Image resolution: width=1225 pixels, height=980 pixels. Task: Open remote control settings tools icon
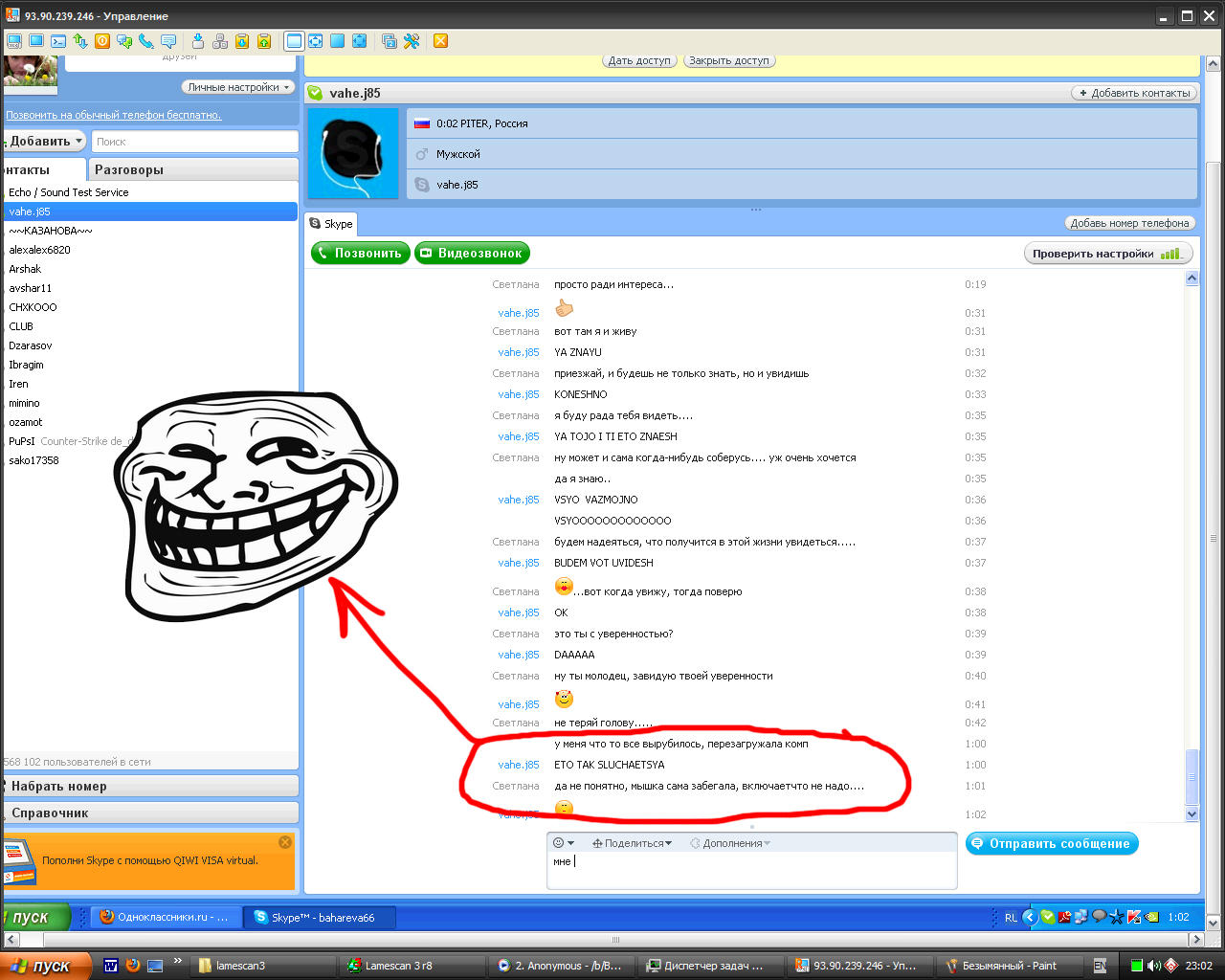tap(412, 41)
